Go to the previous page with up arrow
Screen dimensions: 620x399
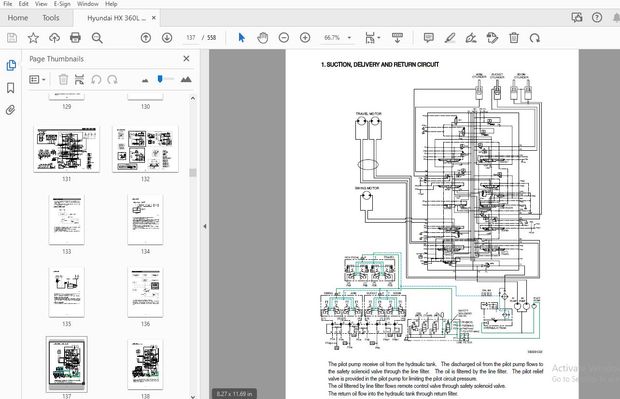point(146,38)
